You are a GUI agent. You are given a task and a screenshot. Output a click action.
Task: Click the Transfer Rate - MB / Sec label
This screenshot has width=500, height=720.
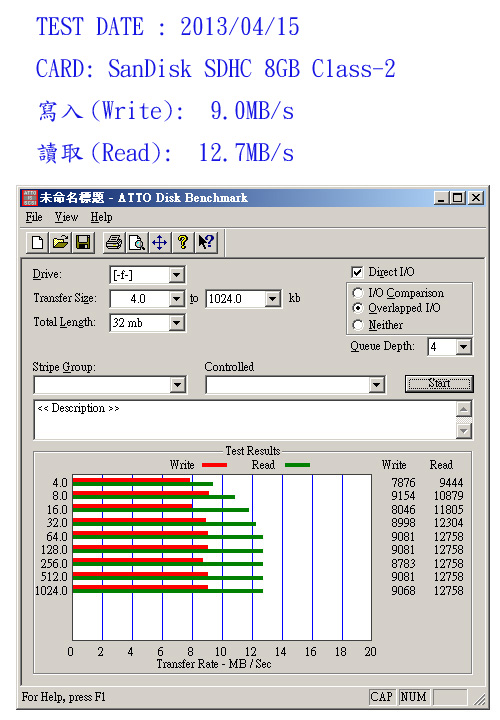(214, 664)
